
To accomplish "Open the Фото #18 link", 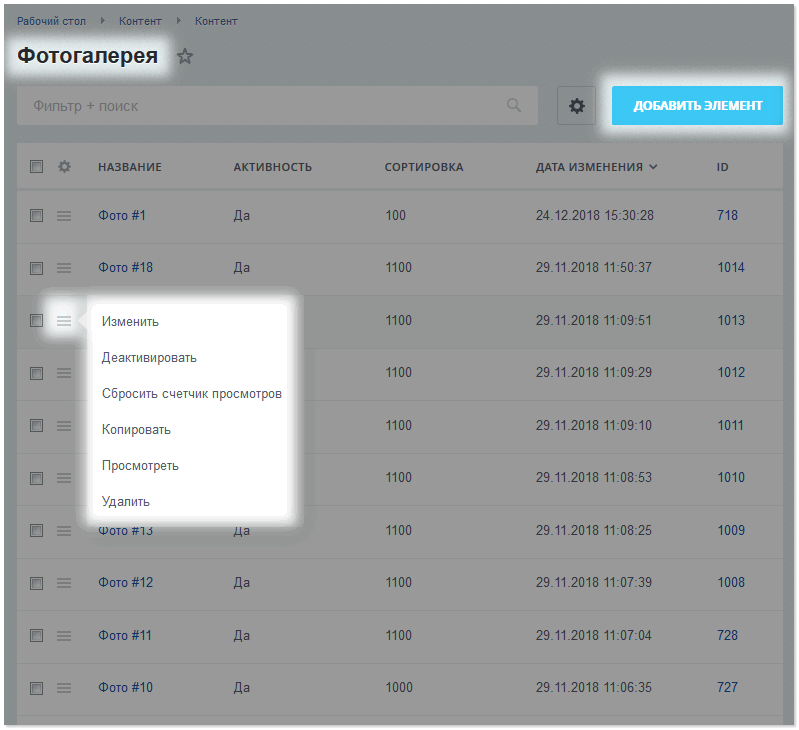I will [125, 267].
